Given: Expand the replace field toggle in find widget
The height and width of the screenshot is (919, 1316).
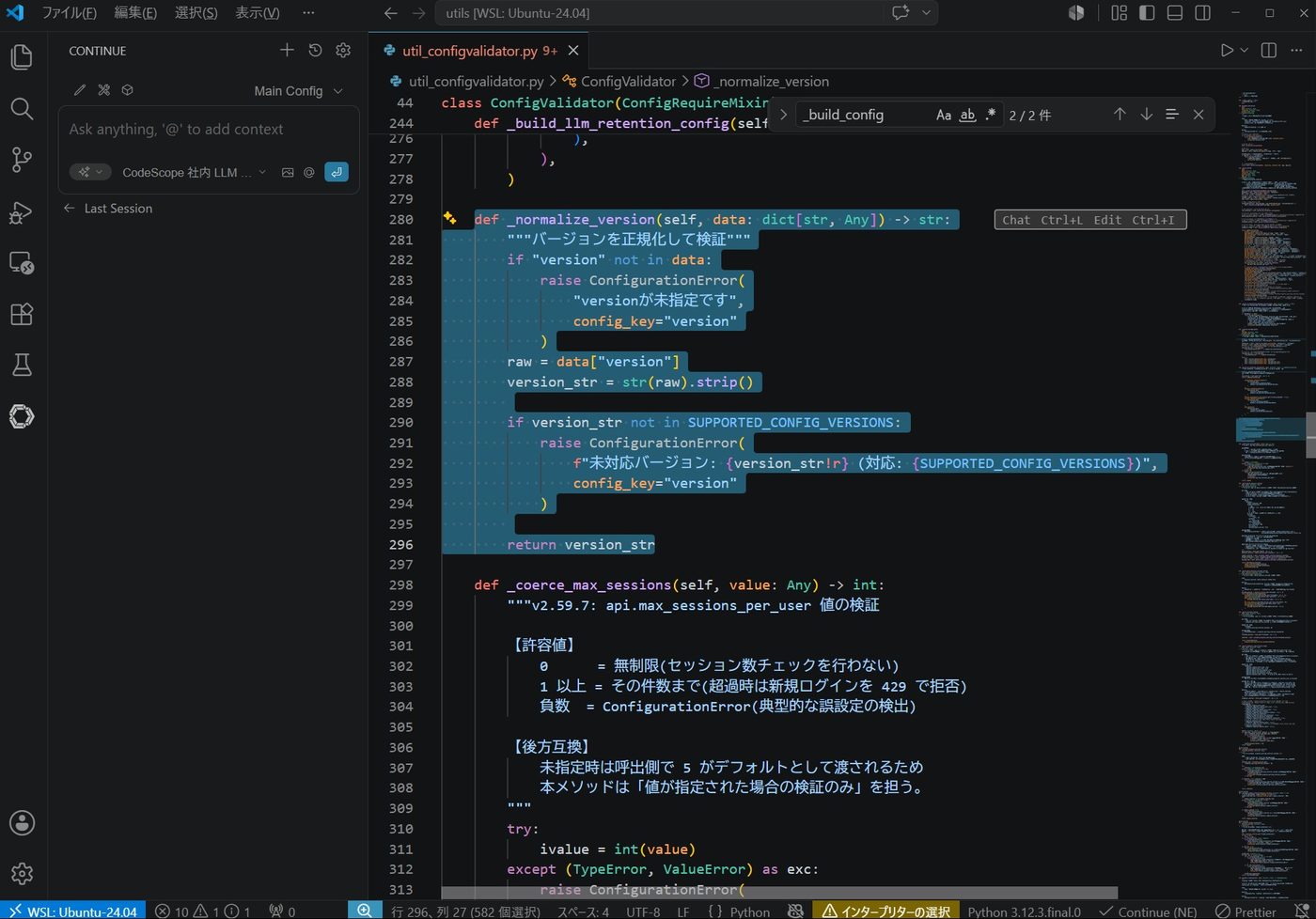Looking at the screenshot, I should click(783, 114).
